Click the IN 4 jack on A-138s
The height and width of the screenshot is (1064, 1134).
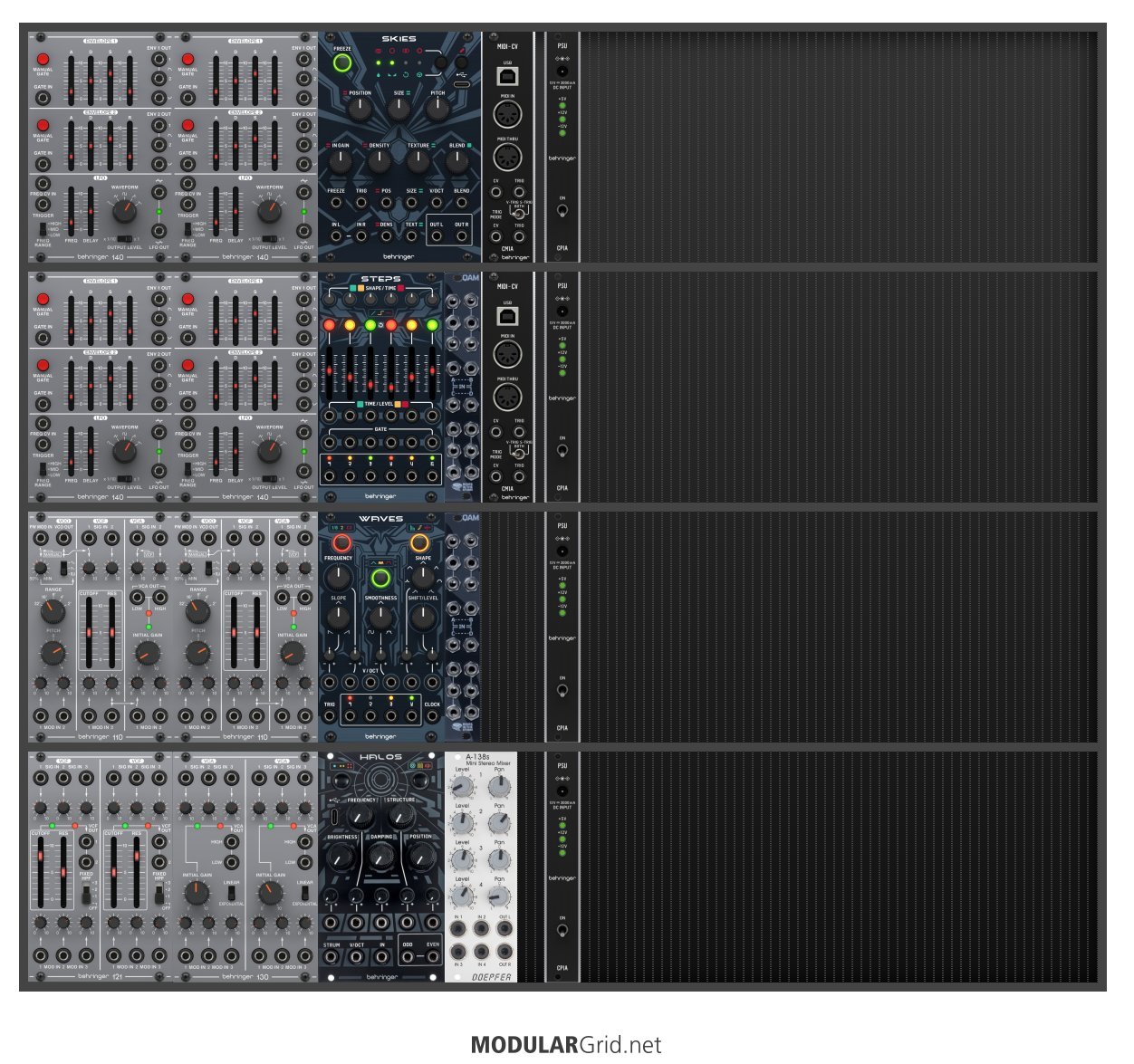[x=481, y=953]
